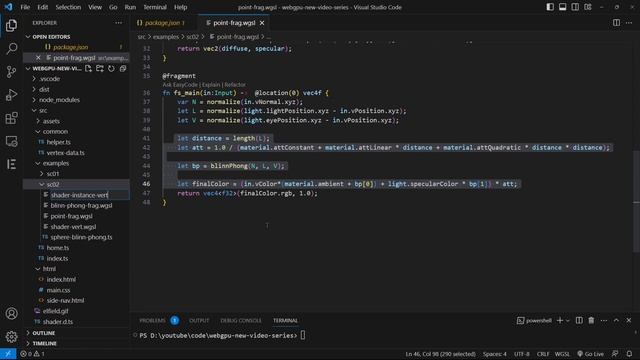Open blinn-phong-frag.wgsl in explorer
640x360 pixels.
pos(81,206)
